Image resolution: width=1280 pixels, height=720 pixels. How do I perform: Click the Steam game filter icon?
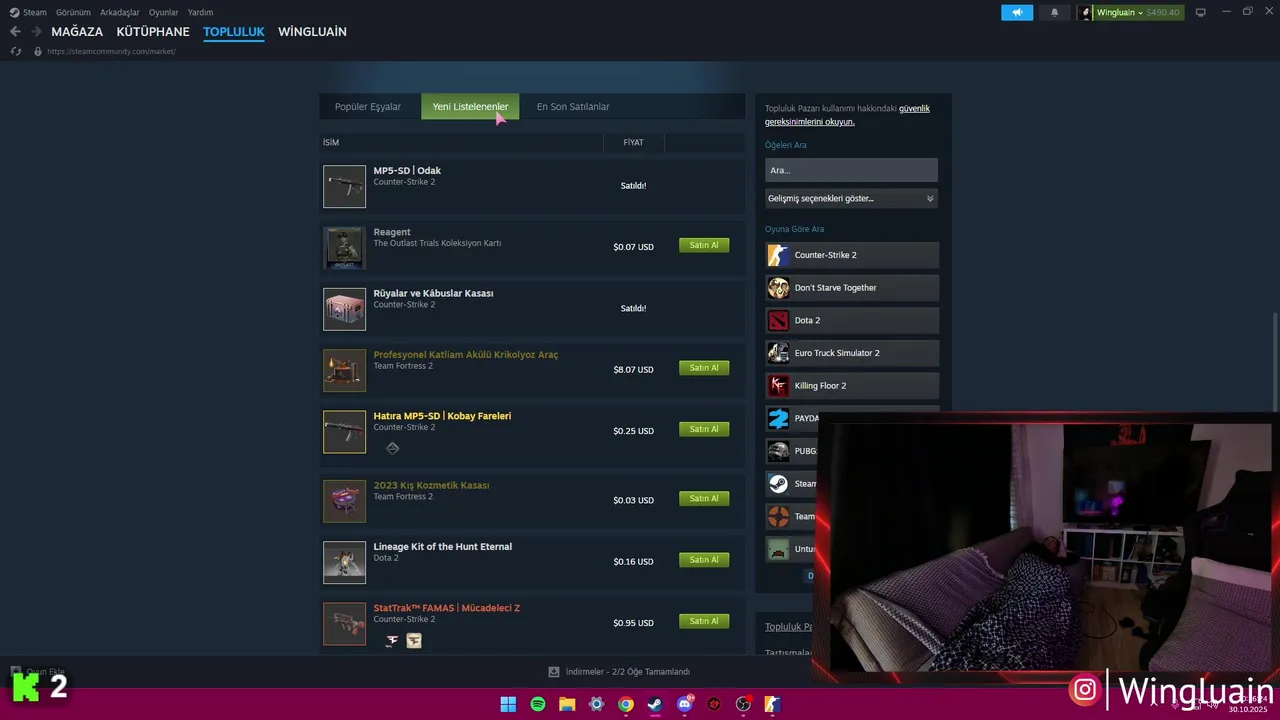(x=778, y=484)
